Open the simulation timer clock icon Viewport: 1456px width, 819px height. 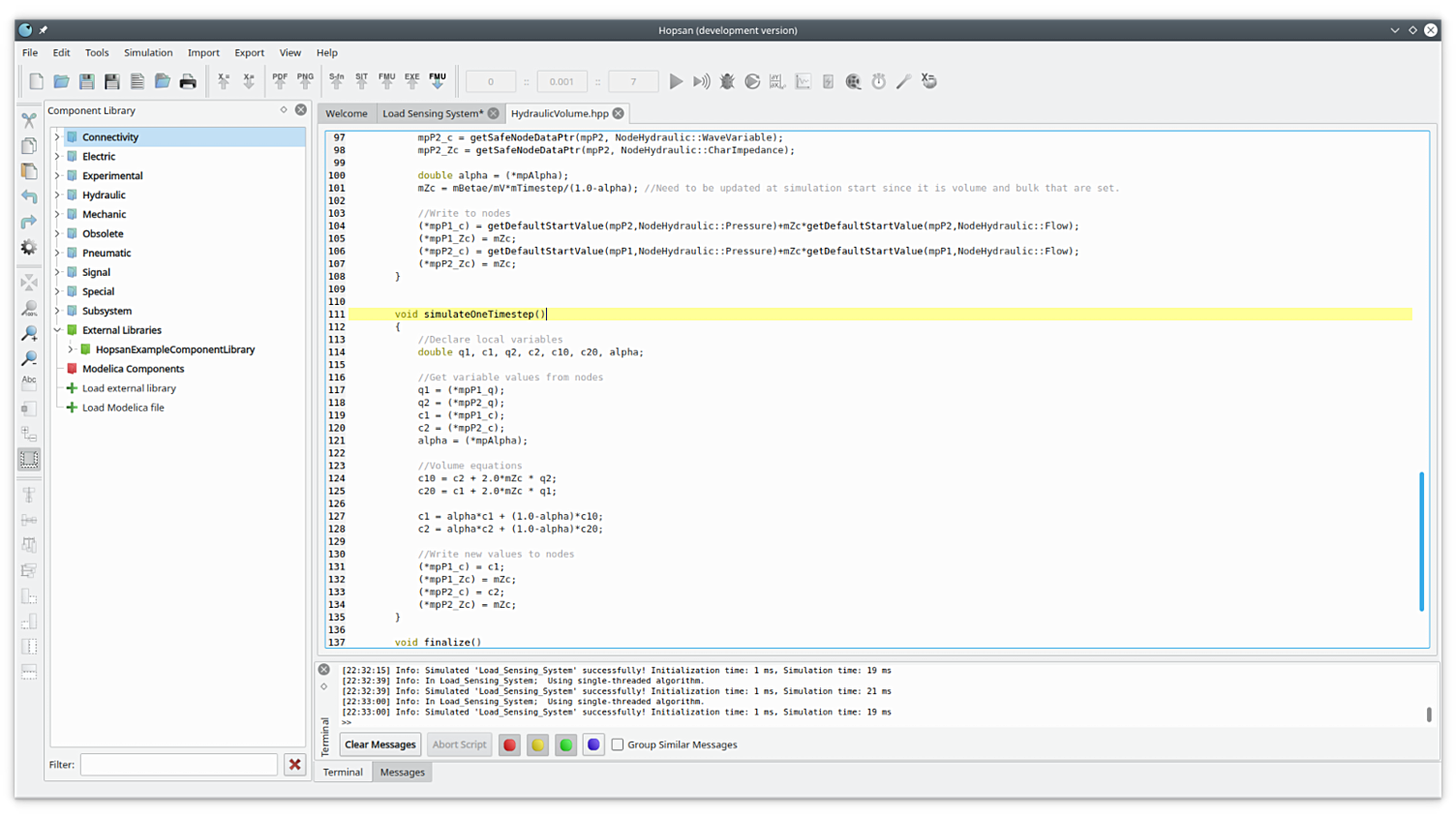[878, 81]
